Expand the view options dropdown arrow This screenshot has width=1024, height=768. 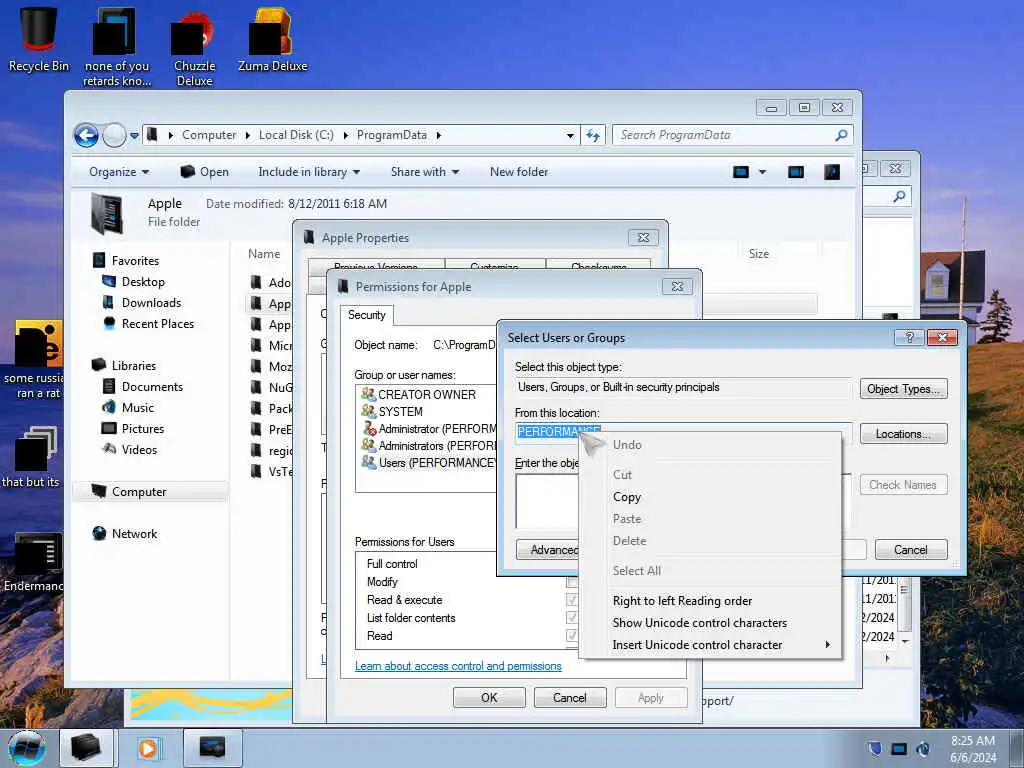(762, 172)
